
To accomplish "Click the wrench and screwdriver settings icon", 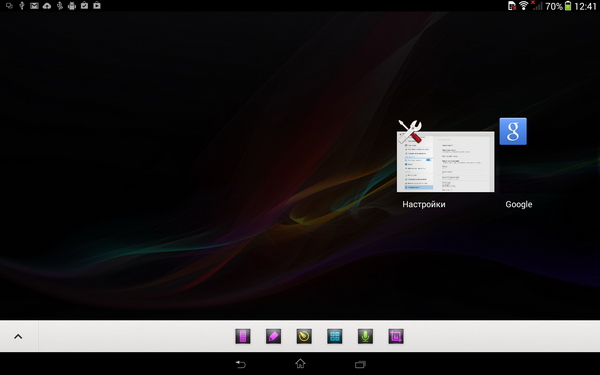I will click(x=410, y=132).
